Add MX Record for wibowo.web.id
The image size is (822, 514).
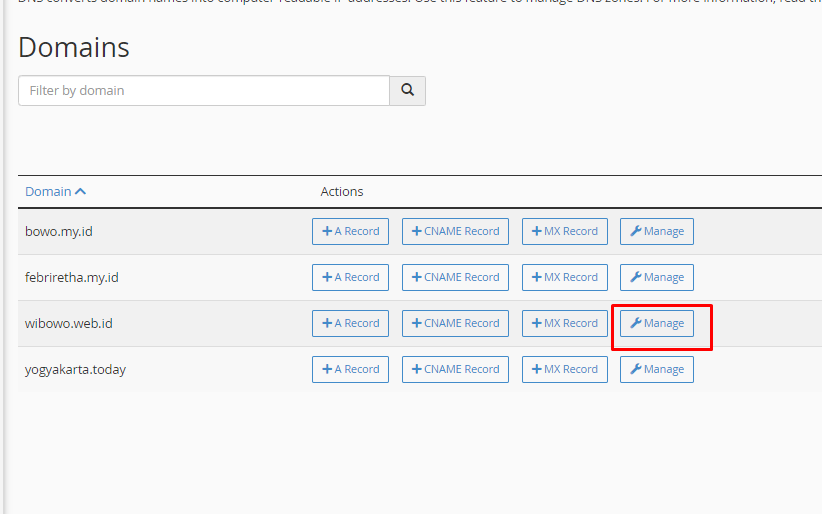(x=564, y=323)
